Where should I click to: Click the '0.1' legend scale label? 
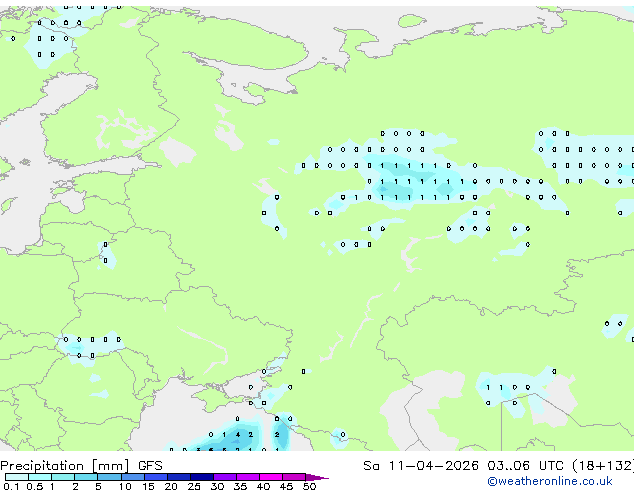[11, 486]
